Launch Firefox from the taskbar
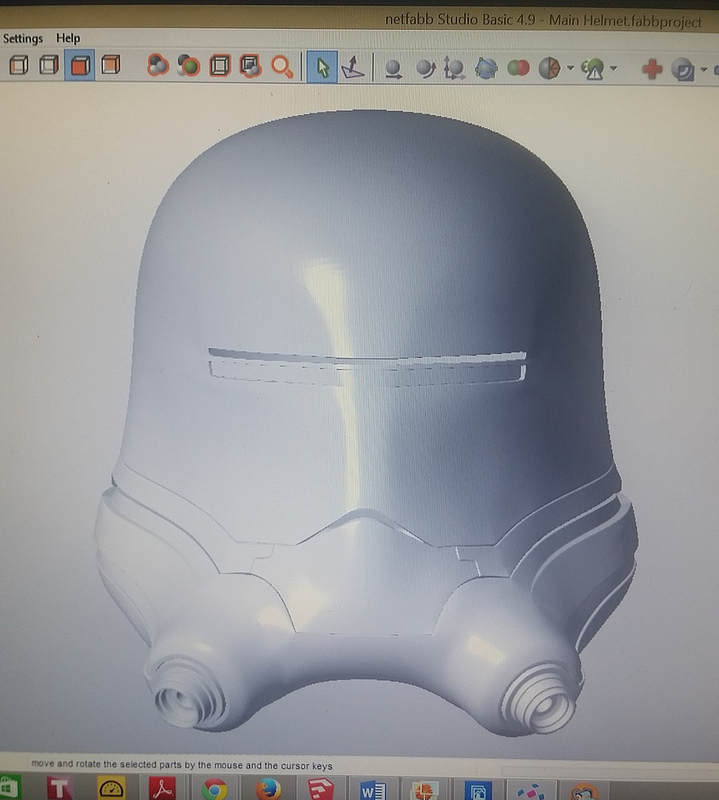 point(268,789)
